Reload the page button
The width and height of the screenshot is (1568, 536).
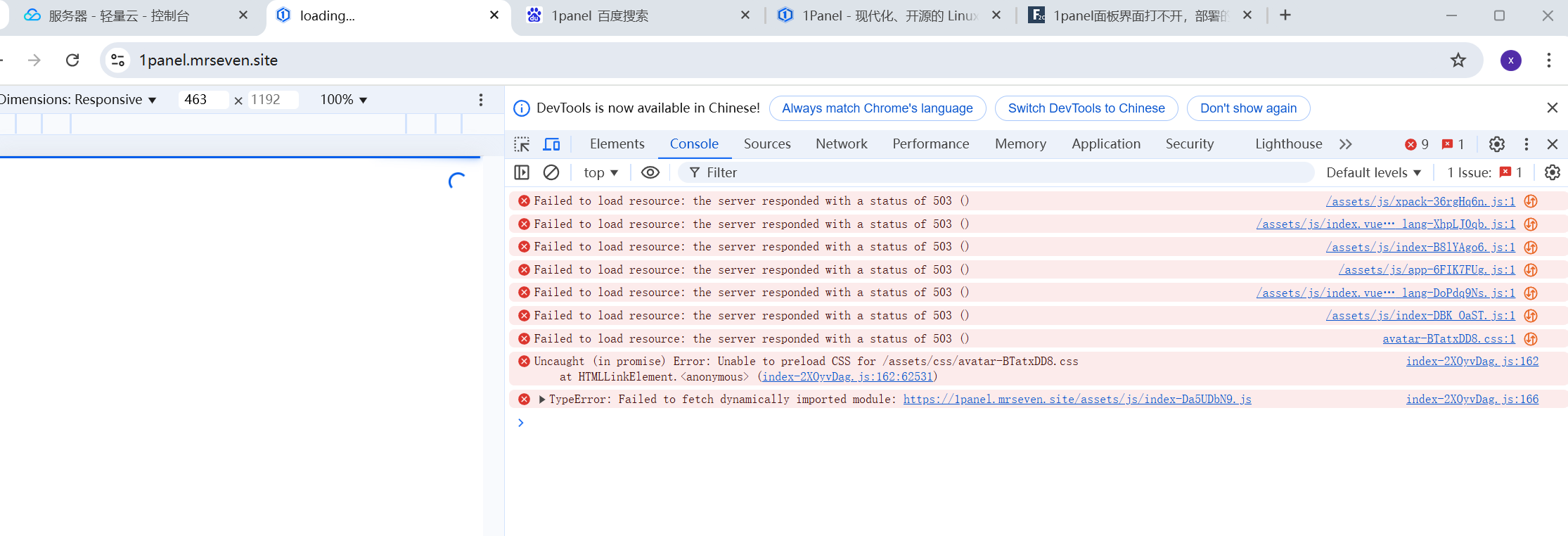(x=72, y=60)
